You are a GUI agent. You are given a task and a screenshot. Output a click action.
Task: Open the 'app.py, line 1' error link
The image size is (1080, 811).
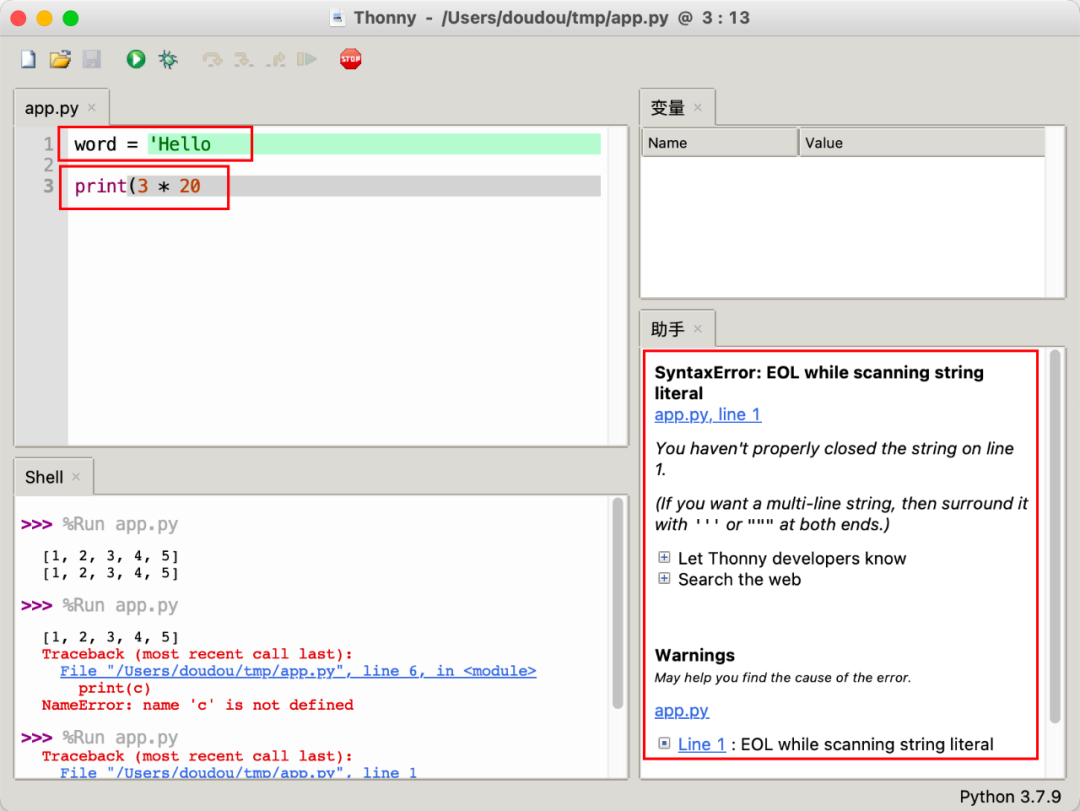707,414
